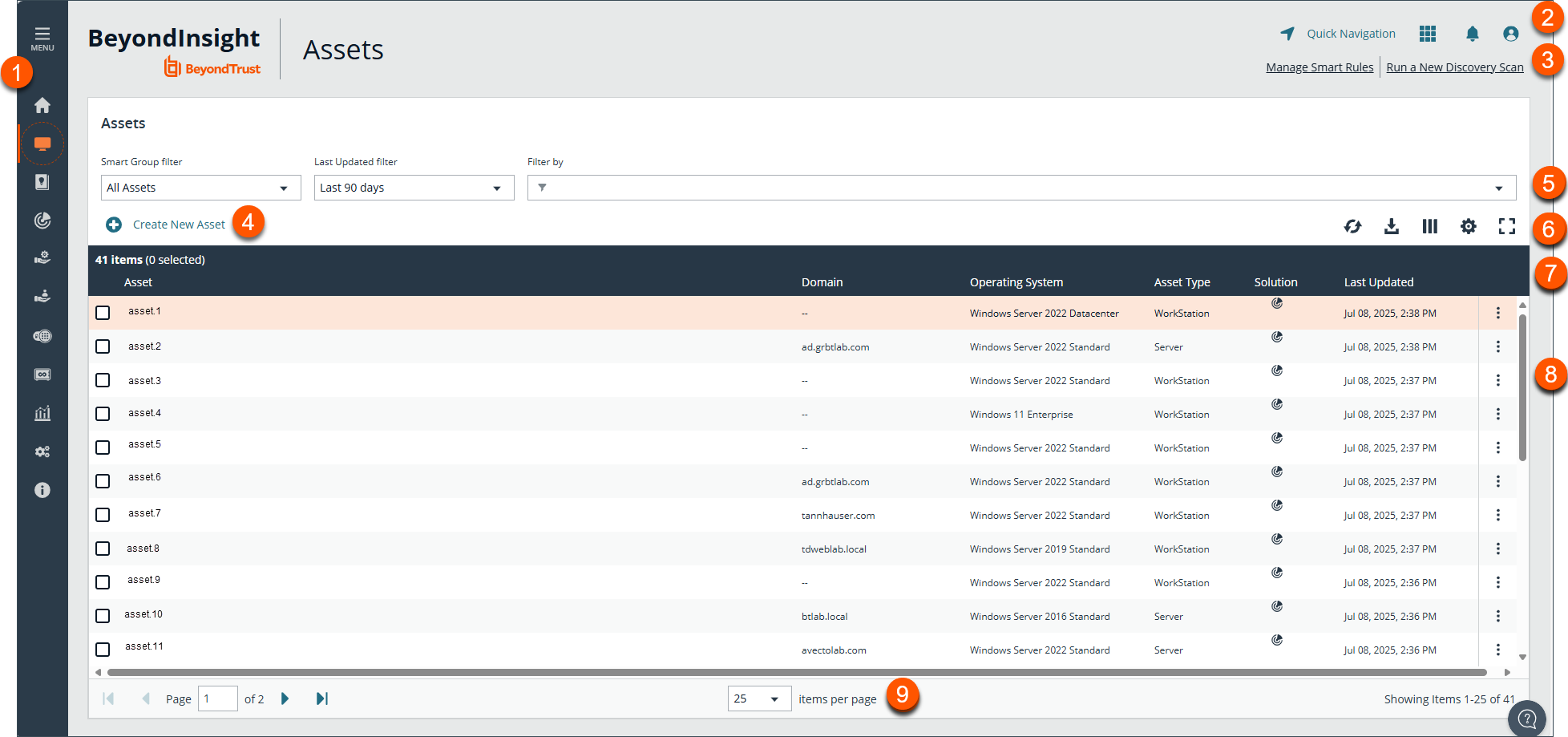Open row actions menu for asset.8
The width and height of the screenshot is (1568, 737).
(x=1498, y=549)
